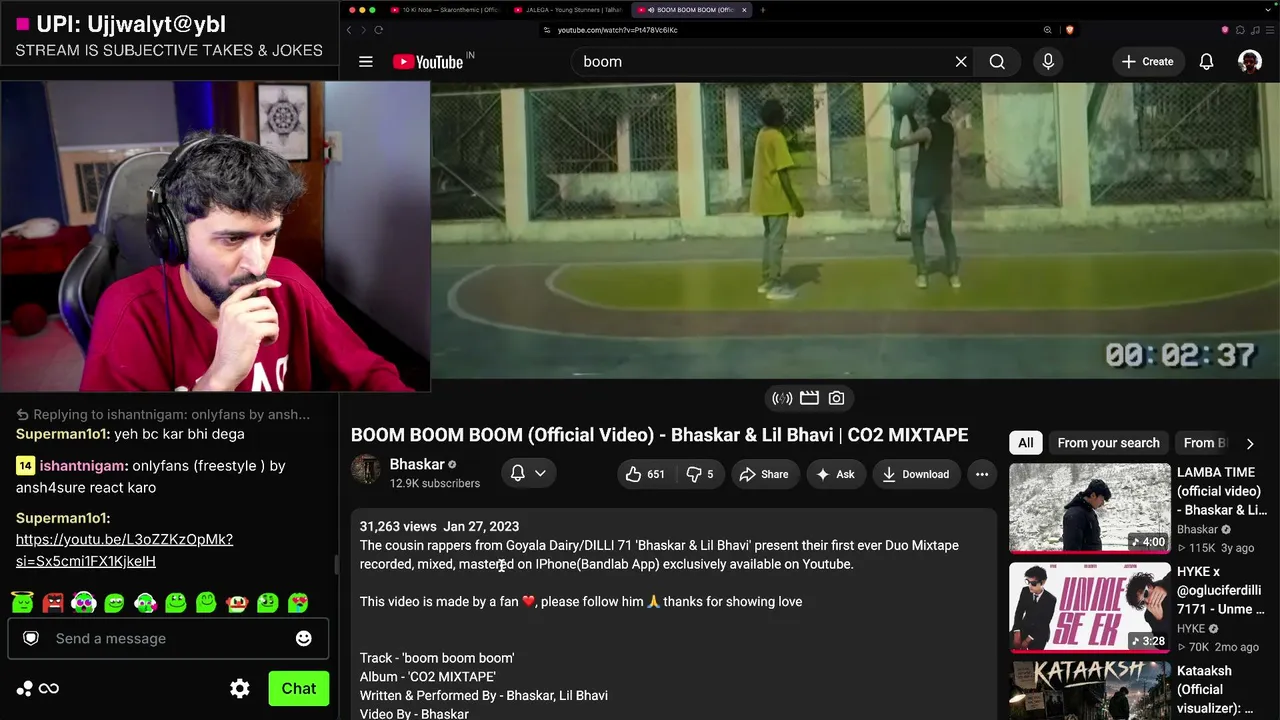Focus the Send a message chat input
This screenshot has width=1280, height=720.
[168, 638]
